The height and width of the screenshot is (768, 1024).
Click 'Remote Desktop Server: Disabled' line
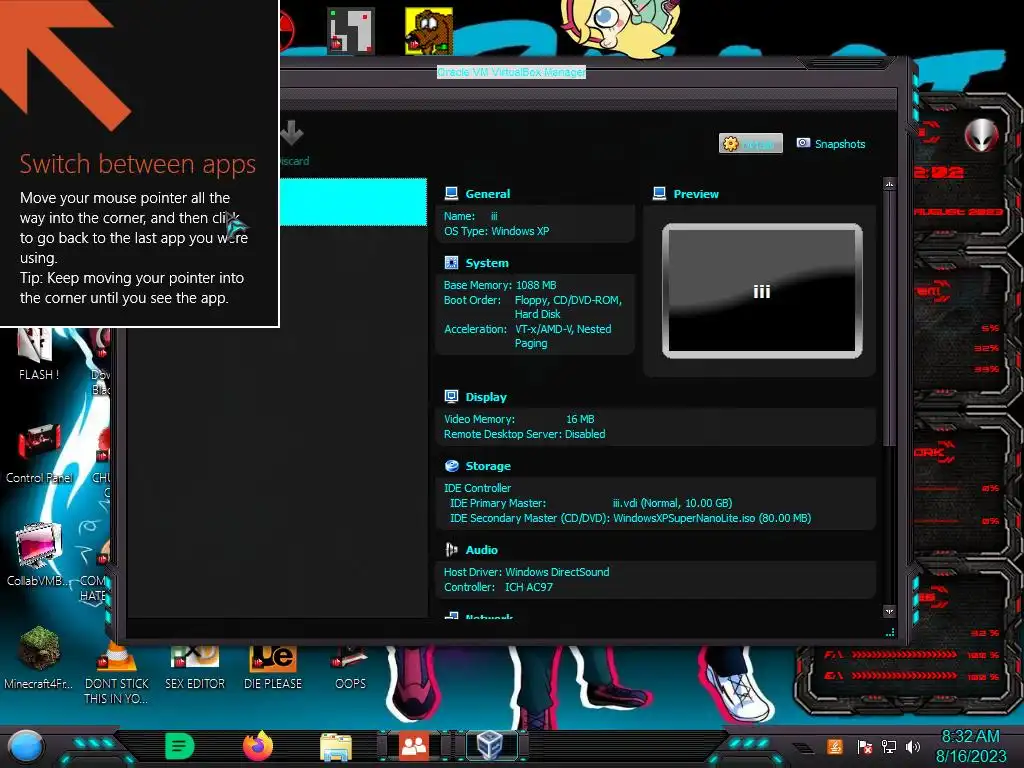(x=524, y=434)
